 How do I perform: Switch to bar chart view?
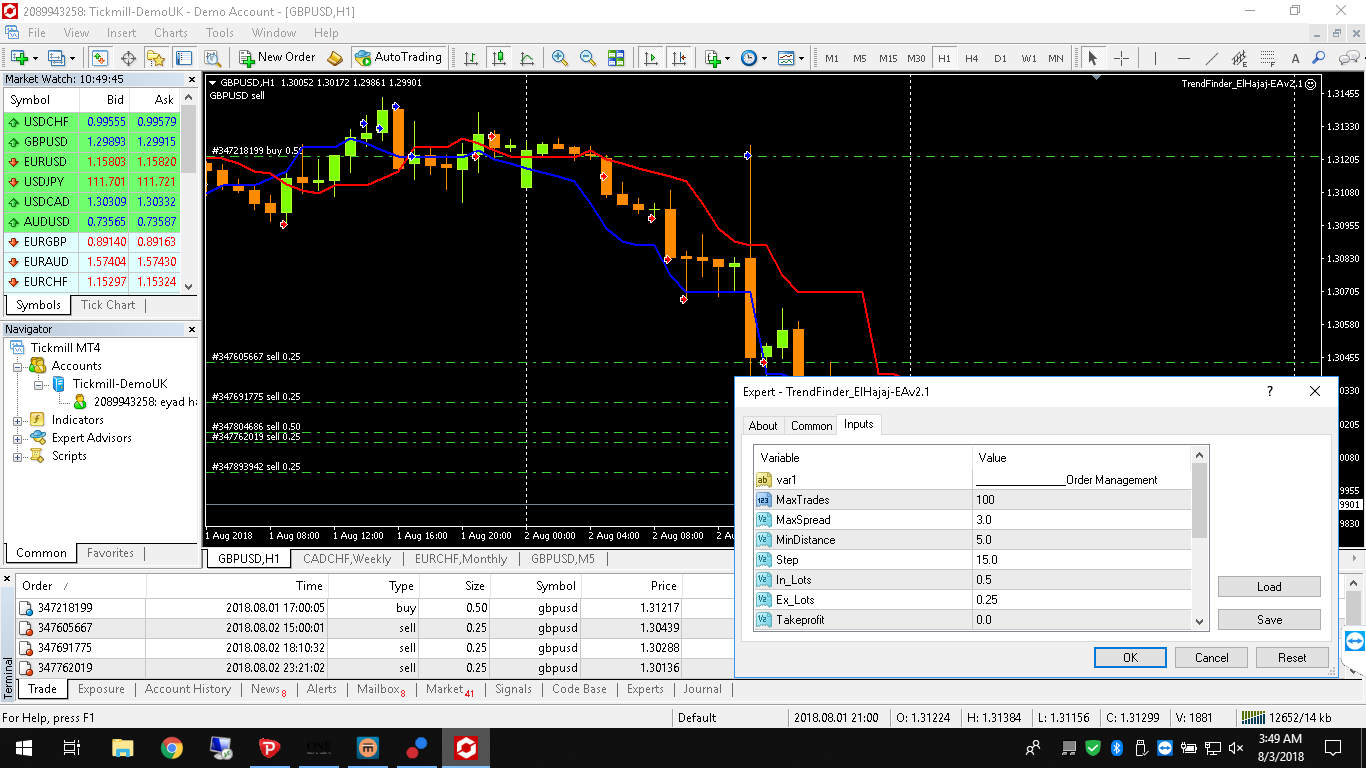point(471,58)
